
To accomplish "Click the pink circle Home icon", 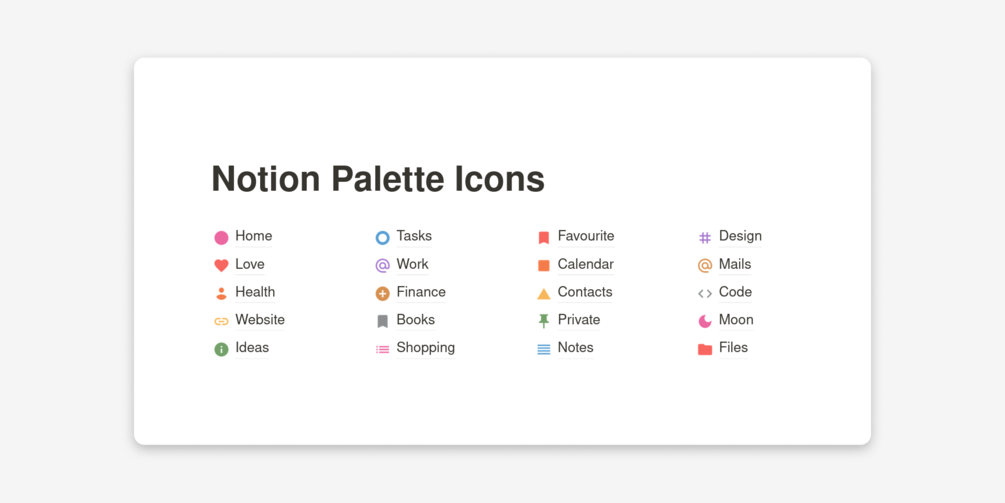I will pos(221,237).
